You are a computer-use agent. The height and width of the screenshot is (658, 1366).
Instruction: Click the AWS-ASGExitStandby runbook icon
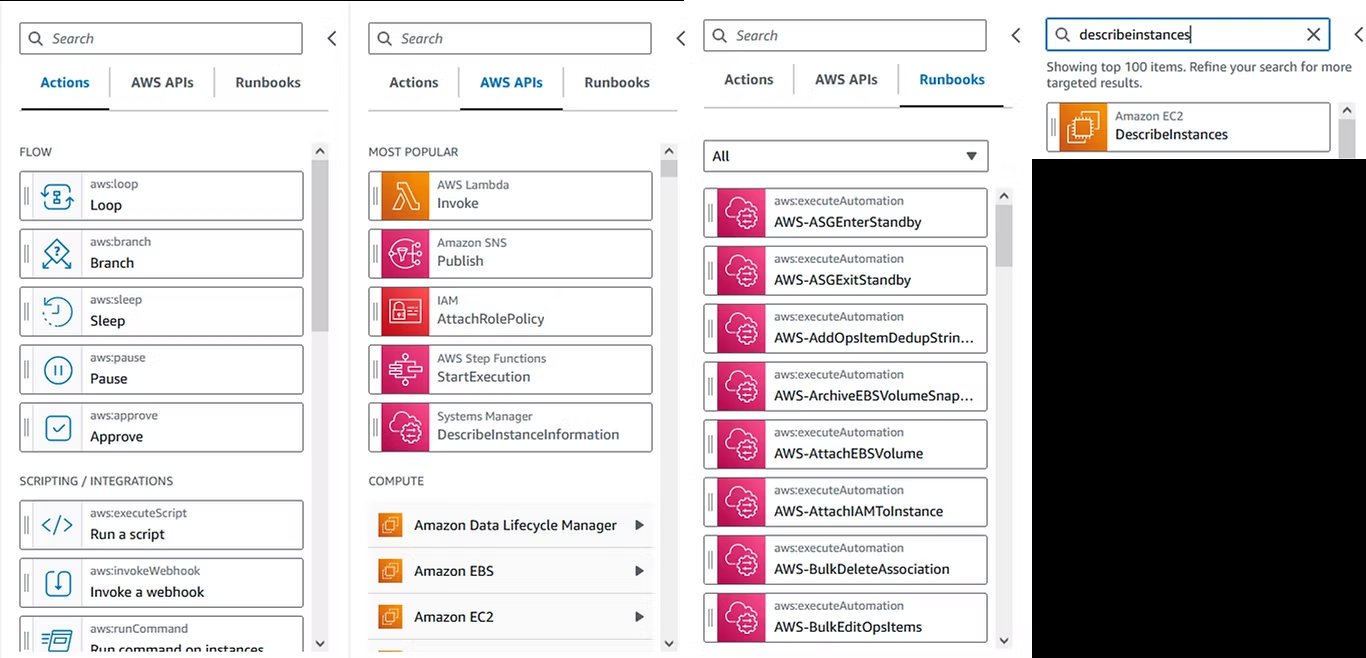click(x=741, y=271)
